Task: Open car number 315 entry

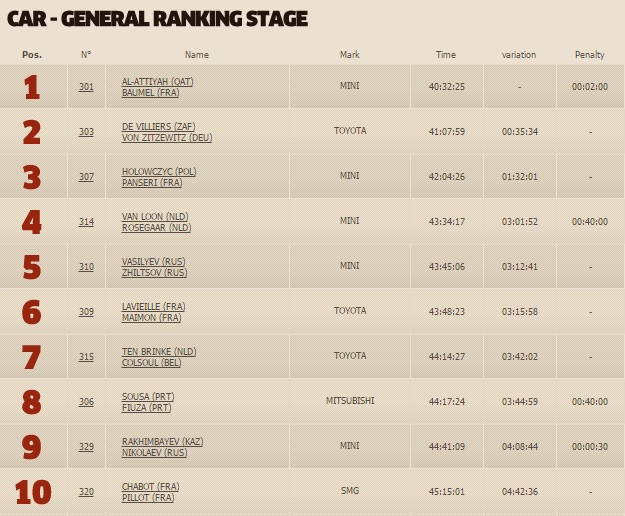Action: [86, 356]
